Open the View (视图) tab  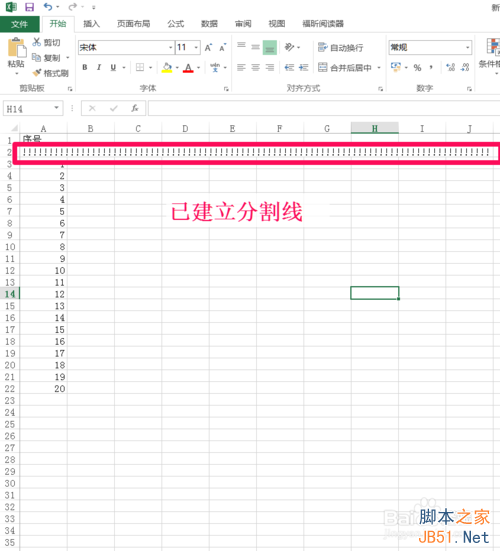pos(277,24)
